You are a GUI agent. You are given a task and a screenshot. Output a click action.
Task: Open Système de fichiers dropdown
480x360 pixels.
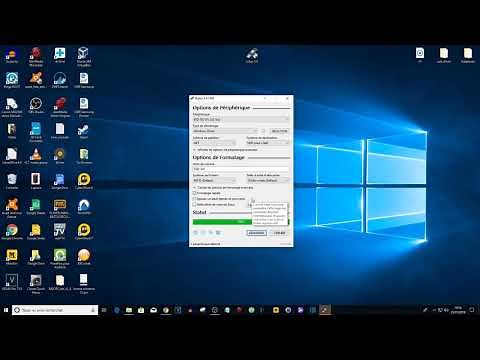tap(214, 180)
